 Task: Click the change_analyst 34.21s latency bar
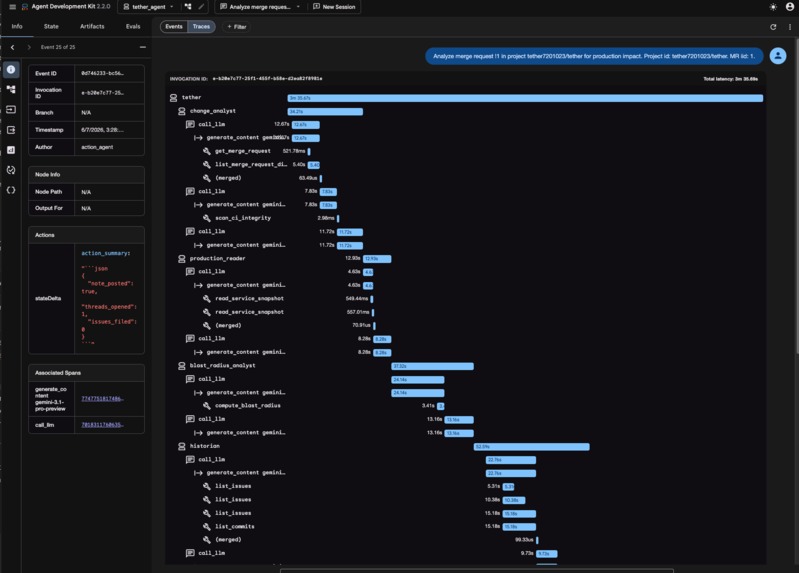coord(325,112)
